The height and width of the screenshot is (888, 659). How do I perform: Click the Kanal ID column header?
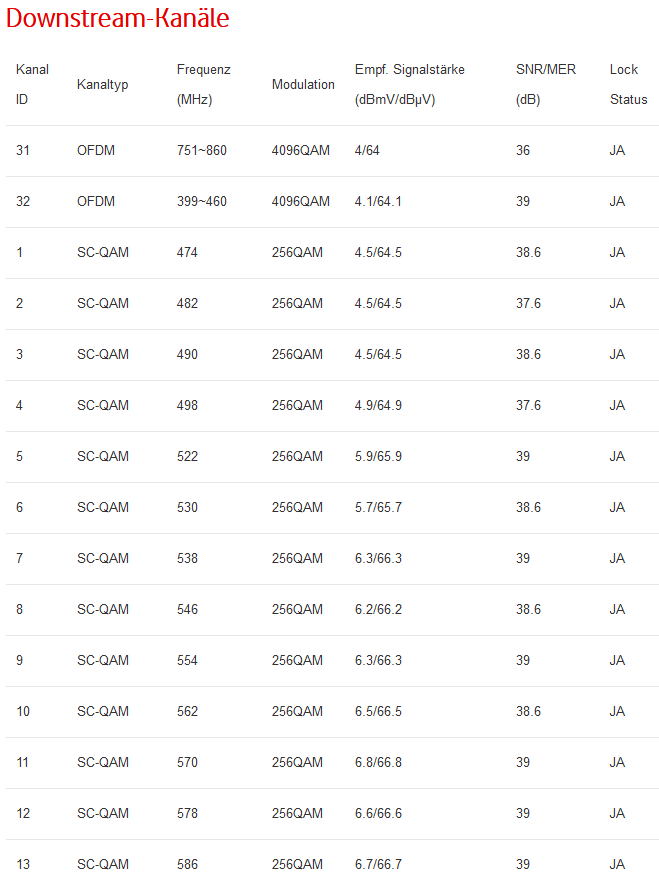pos(32,84)
